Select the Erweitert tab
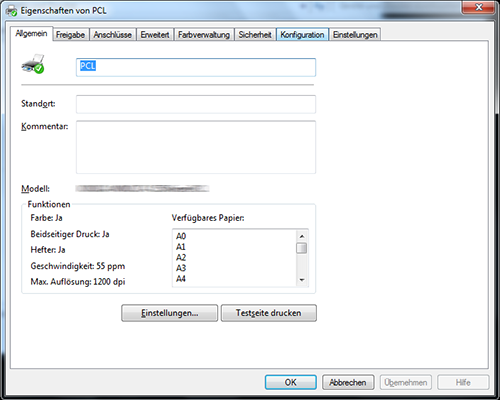500x400 pixels. tap(155, 35)
